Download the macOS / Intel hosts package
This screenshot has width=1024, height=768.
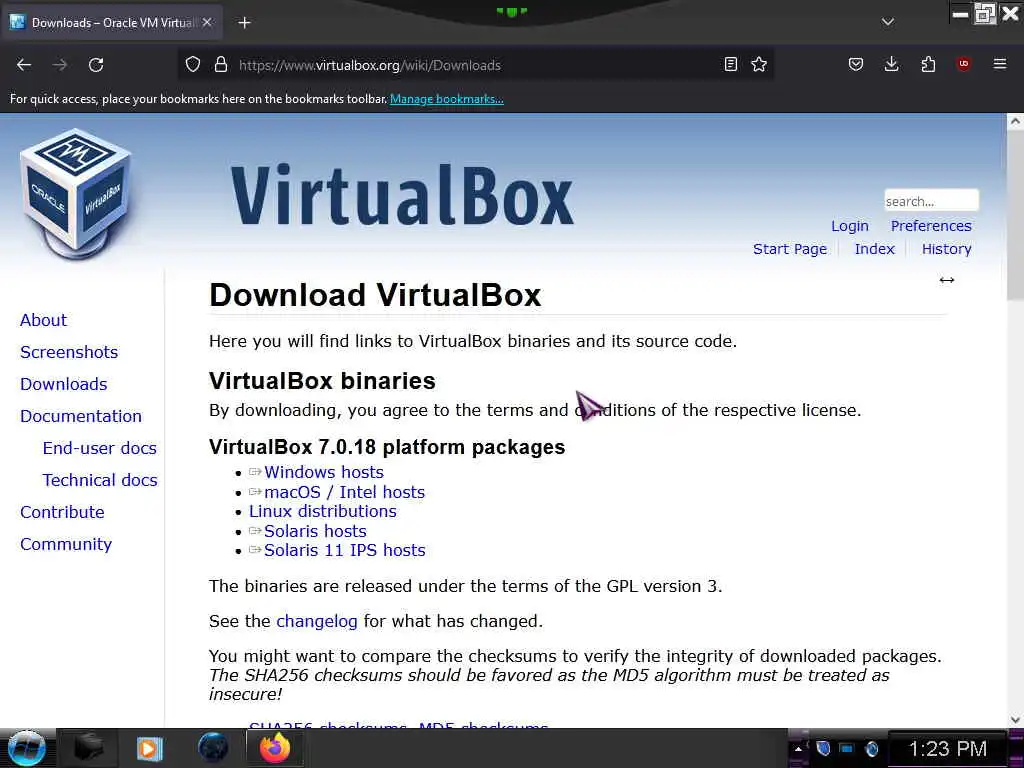point(344,492)
